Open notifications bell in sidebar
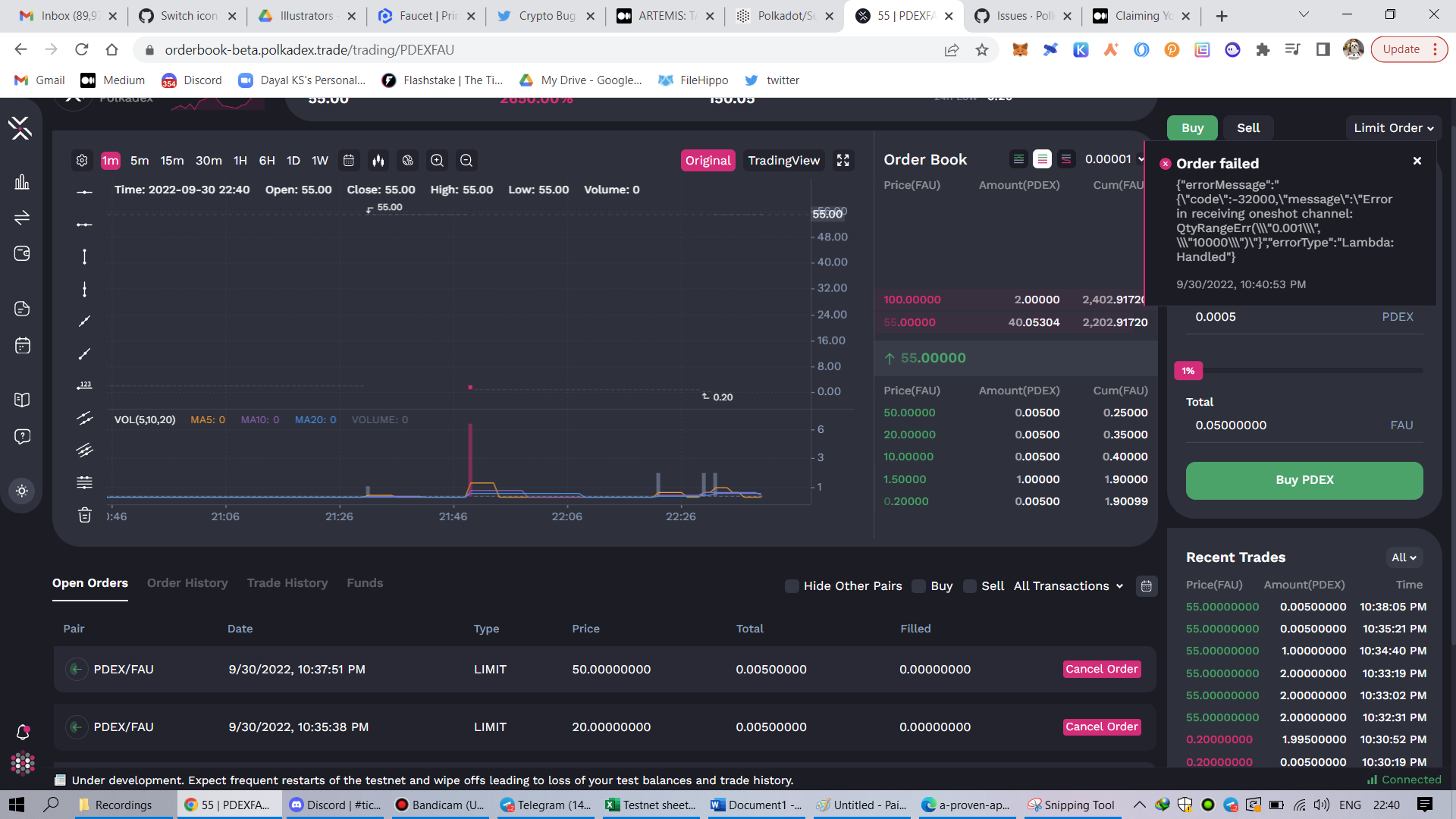 23,732
